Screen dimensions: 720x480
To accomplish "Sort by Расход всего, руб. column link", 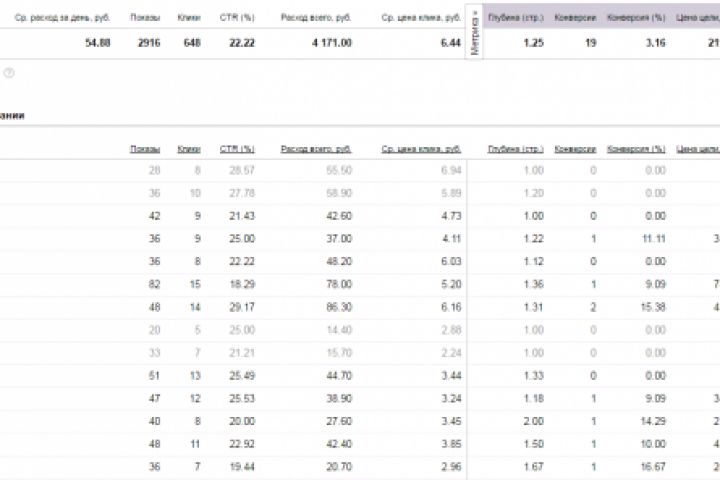I will [316, 149].
